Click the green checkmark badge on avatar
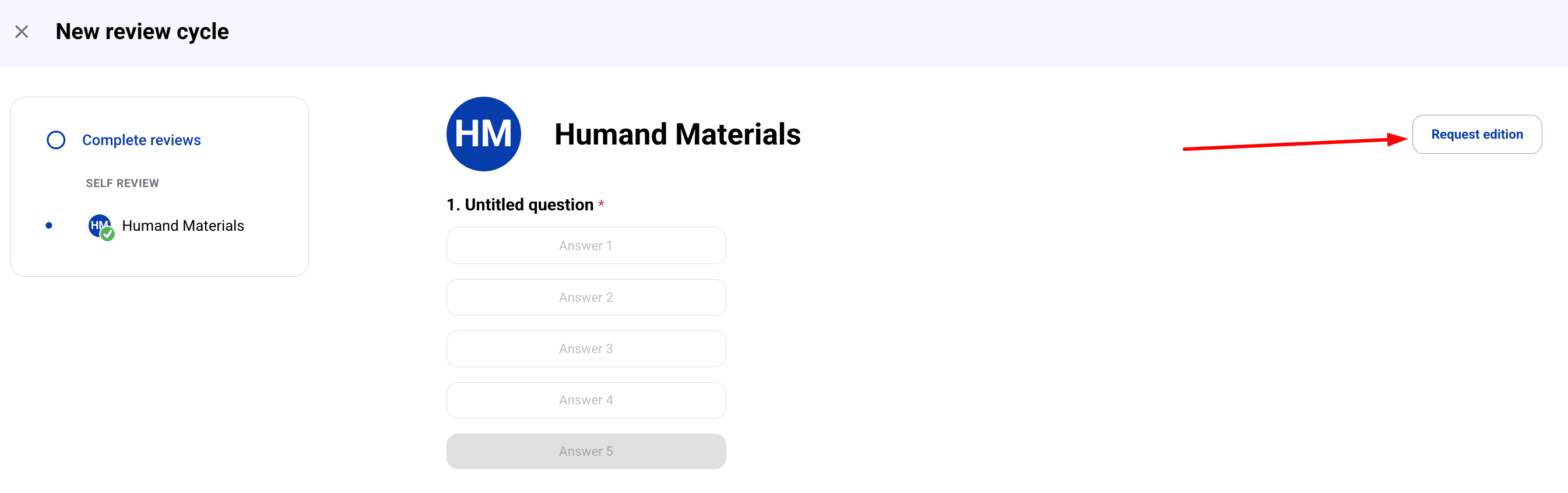 point(108,234)
